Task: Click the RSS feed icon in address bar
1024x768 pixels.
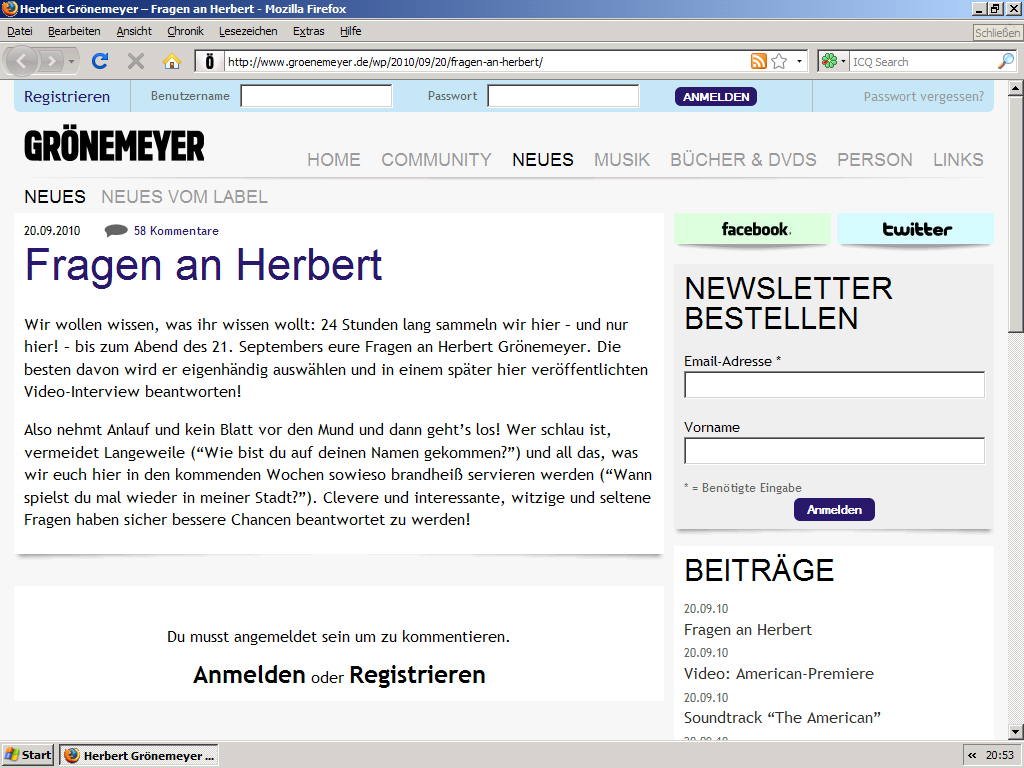Action: click(759, 61)
